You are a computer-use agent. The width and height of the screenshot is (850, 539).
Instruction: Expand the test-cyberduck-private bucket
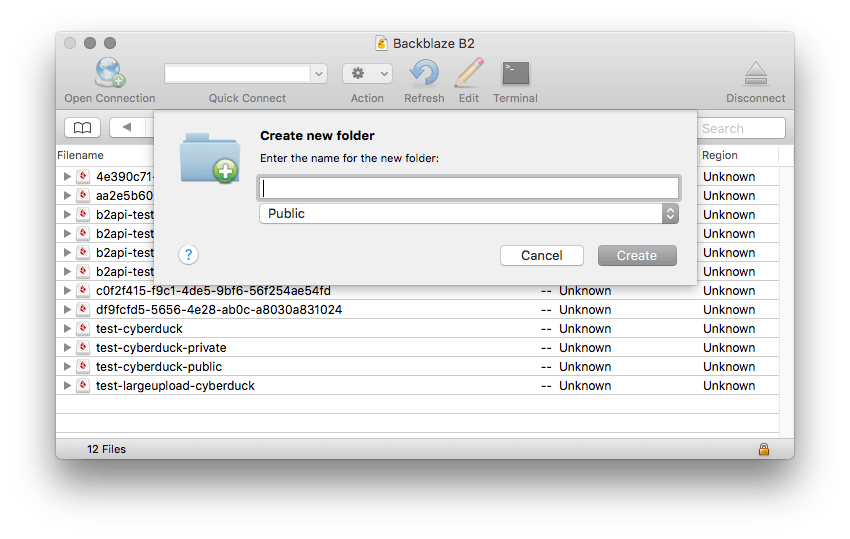(x=67, y=347)
